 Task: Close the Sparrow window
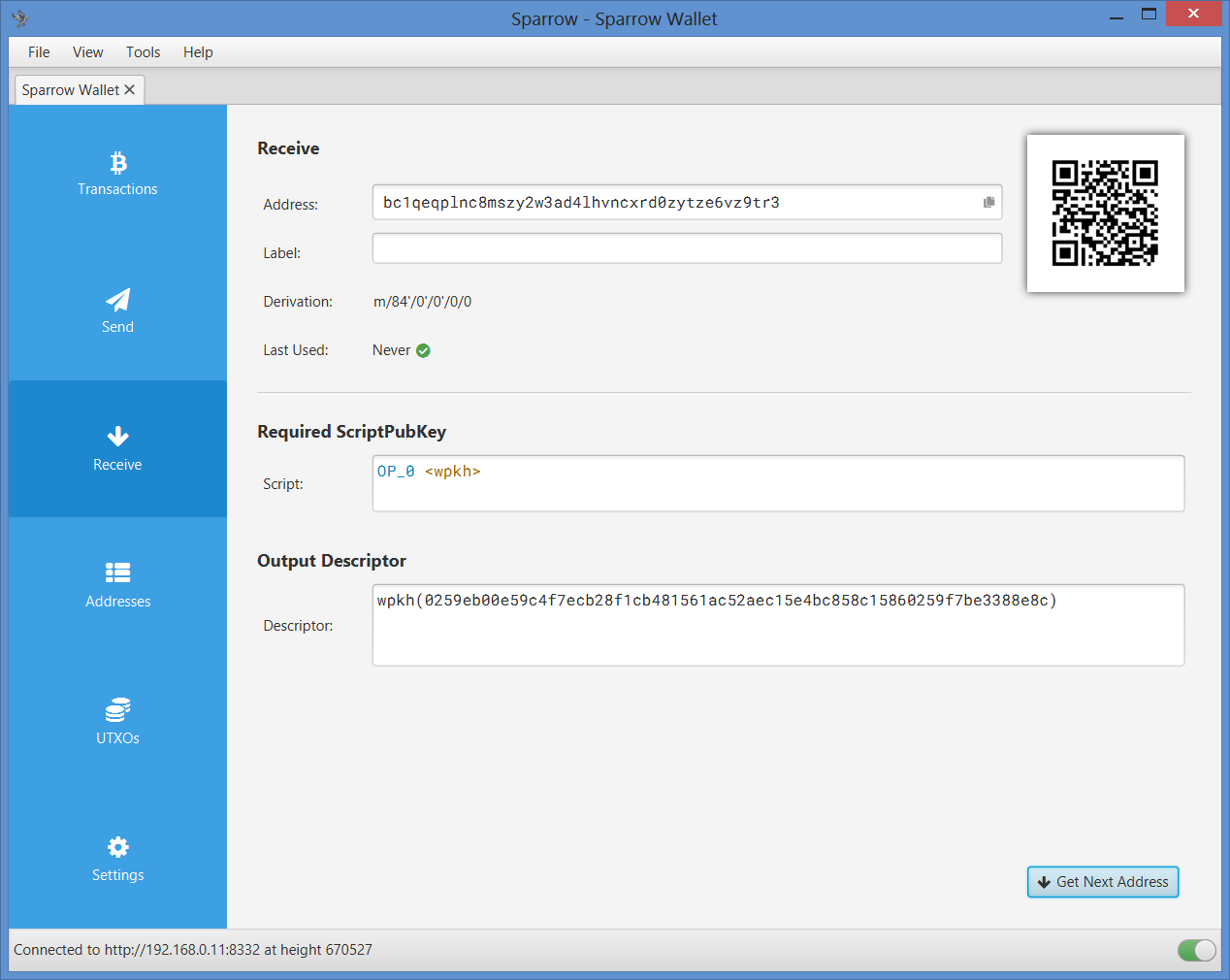pos(1193,14)
